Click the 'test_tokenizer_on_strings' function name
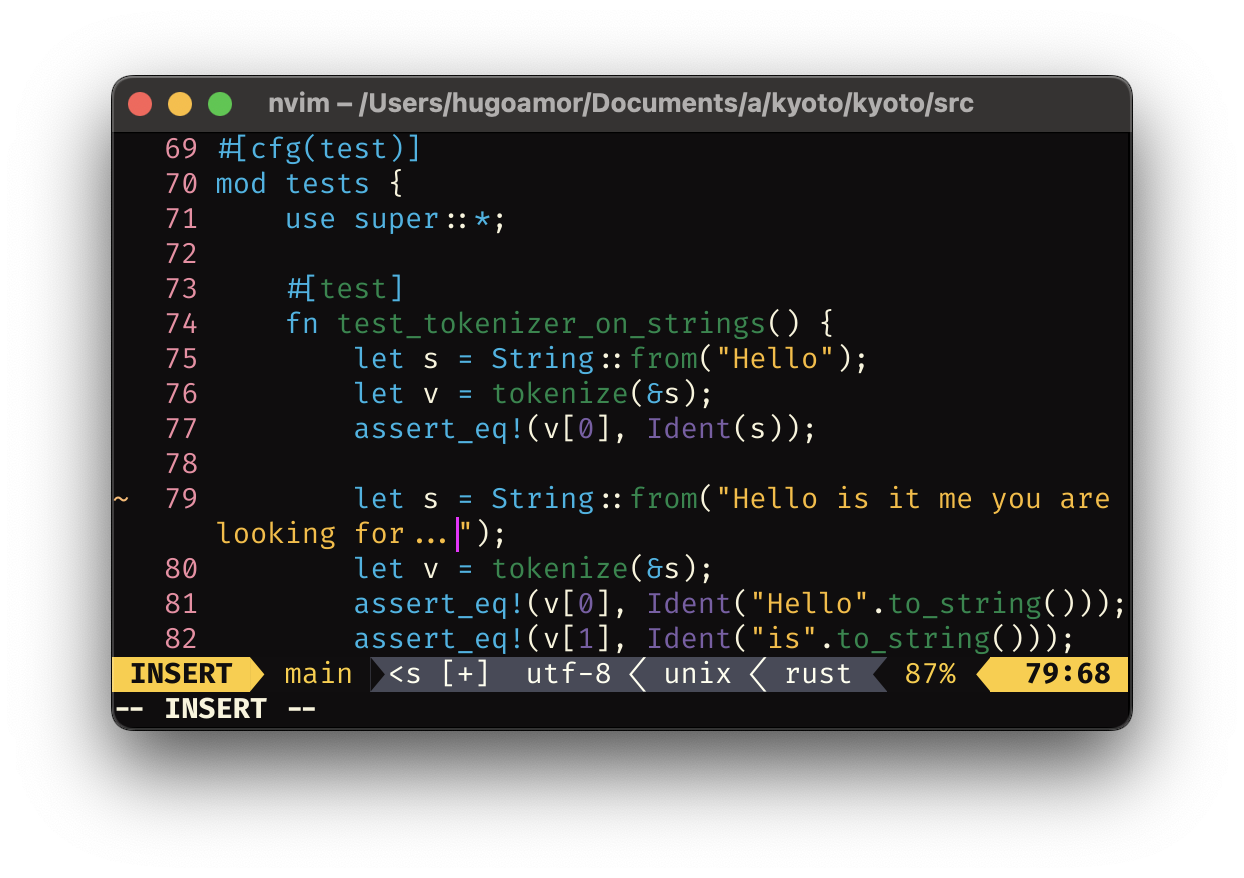The image size is (1244, 878). tap(551, 324)
